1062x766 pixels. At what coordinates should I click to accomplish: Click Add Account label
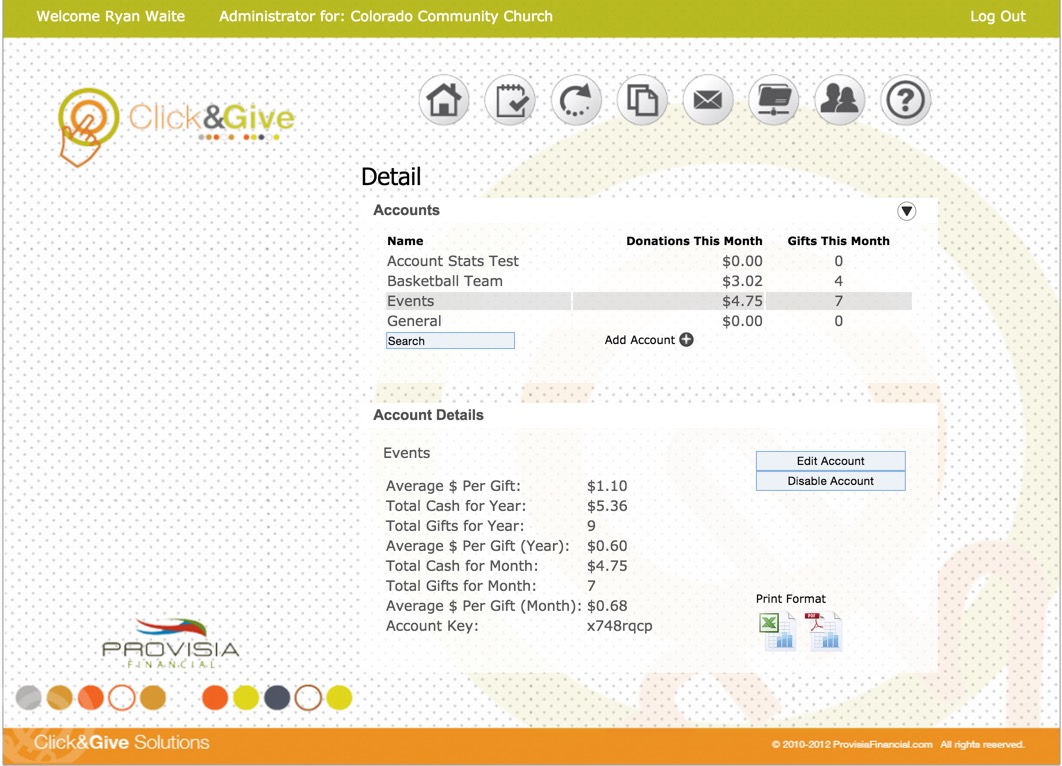[x=639, y=340]
